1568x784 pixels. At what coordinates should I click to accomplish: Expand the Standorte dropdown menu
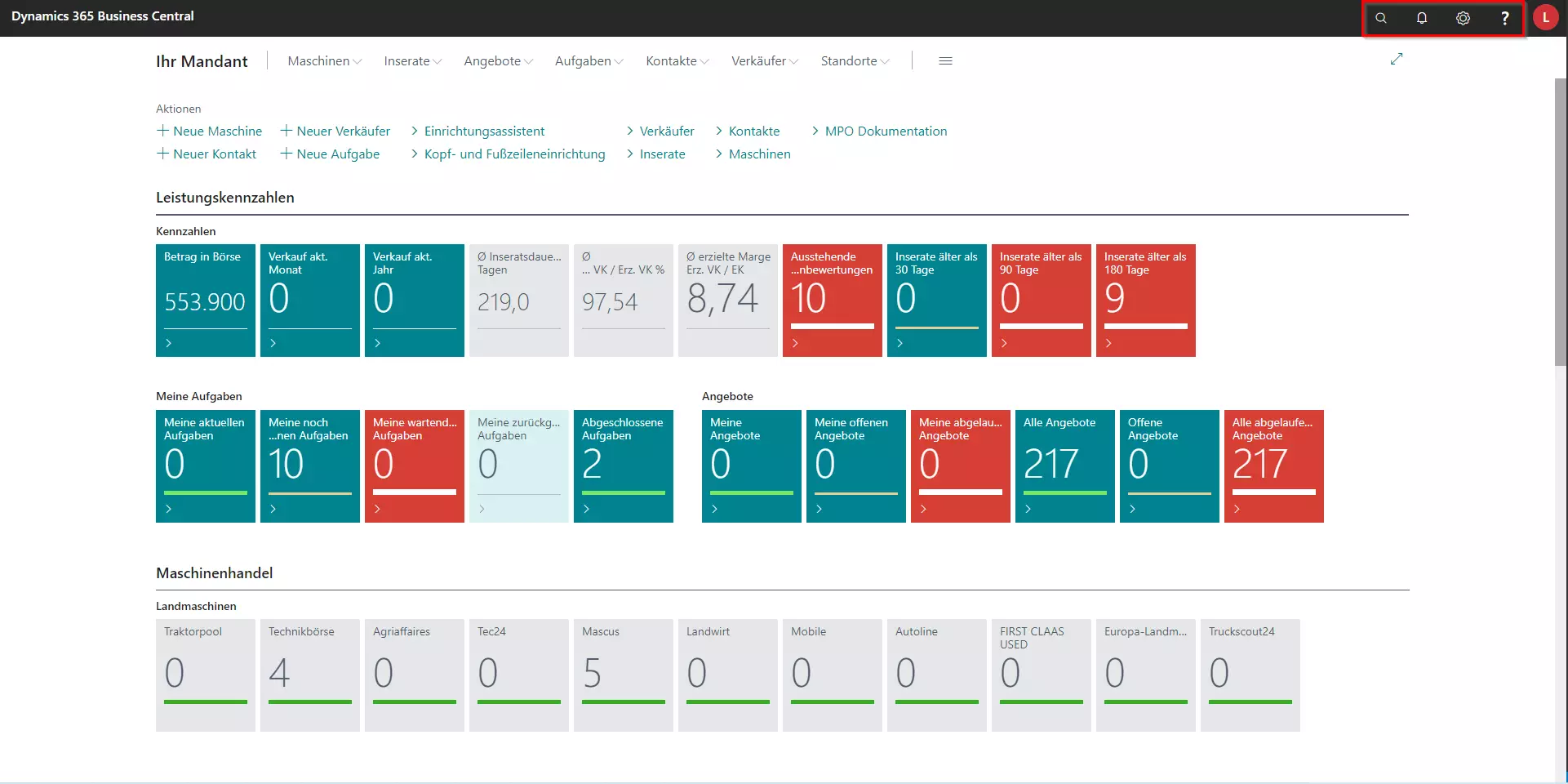pos(855,61)
